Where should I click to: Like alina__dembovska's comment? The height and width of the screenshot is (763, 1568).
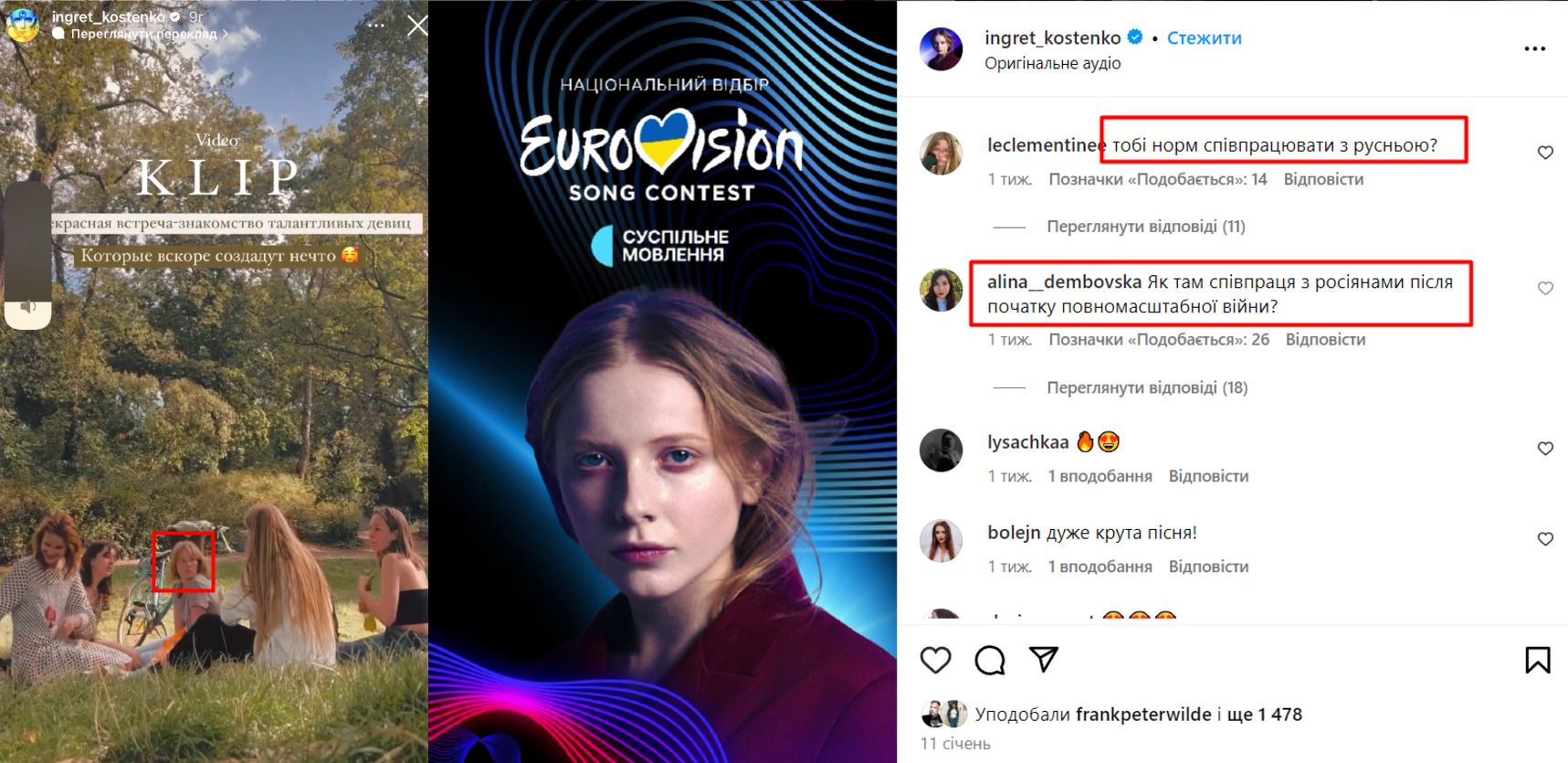pos(1545,289)
